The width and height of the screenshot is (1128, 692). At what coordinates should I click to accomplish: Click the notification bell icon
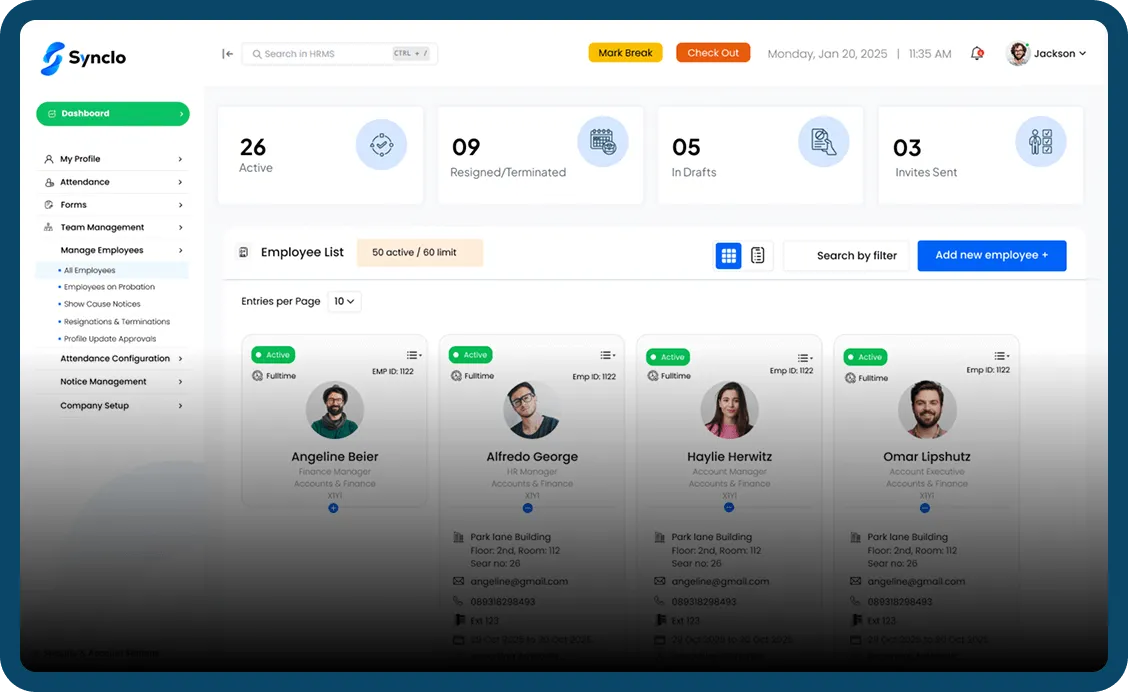(x=977, y=54)
